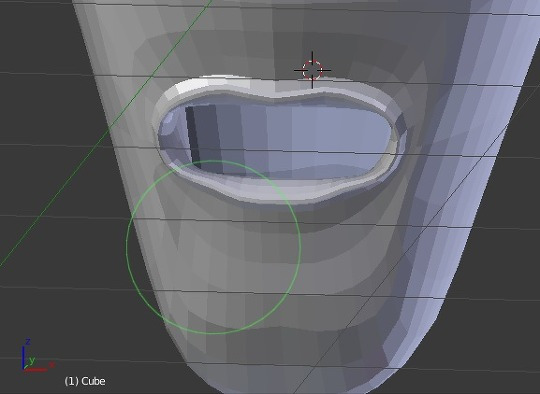Click the XYZ axis orientation indicator
Screen dimensions: 540x394
click(x=37, y=355)
